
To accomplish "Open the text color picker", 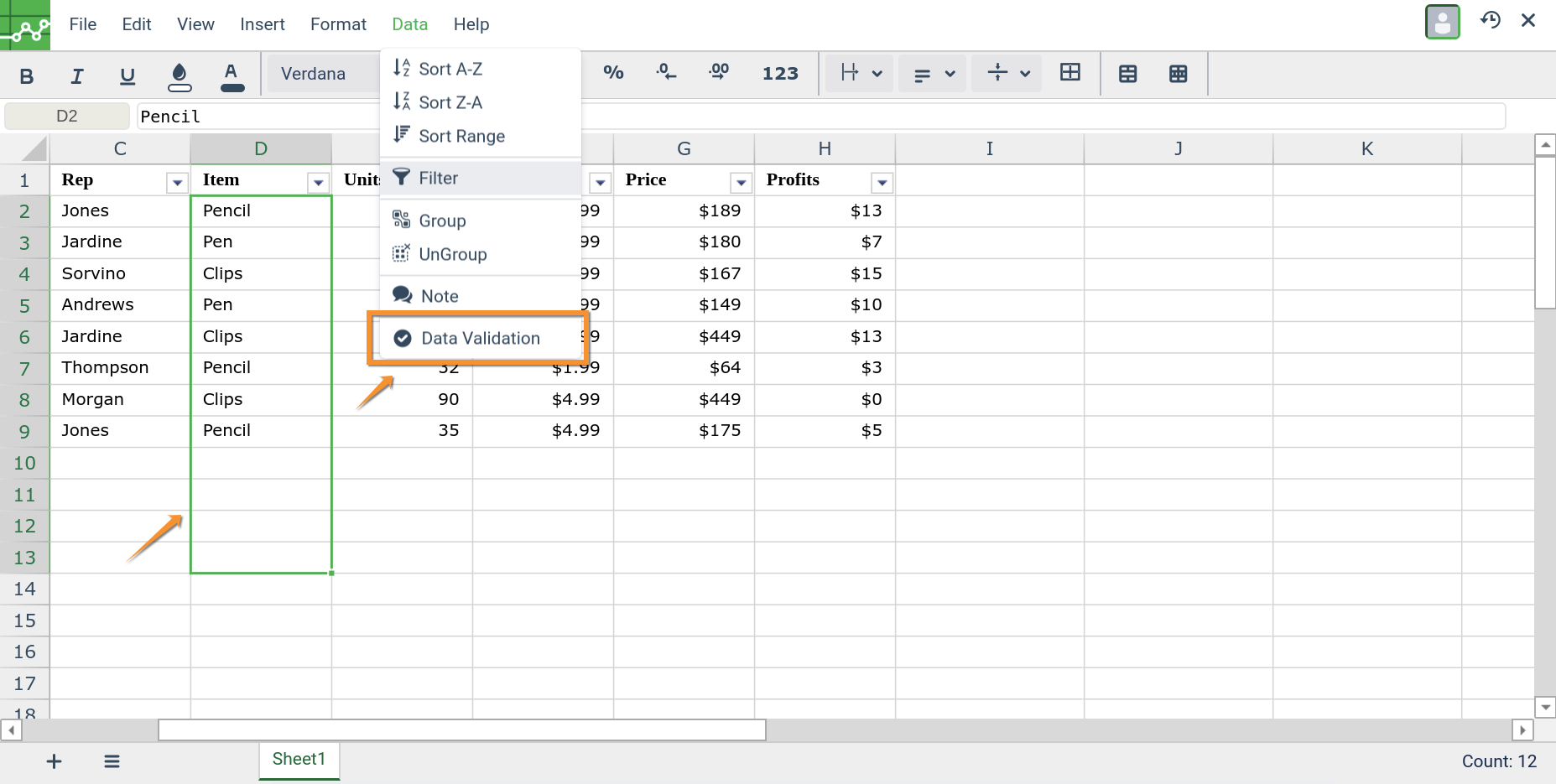I will point(232,75).
